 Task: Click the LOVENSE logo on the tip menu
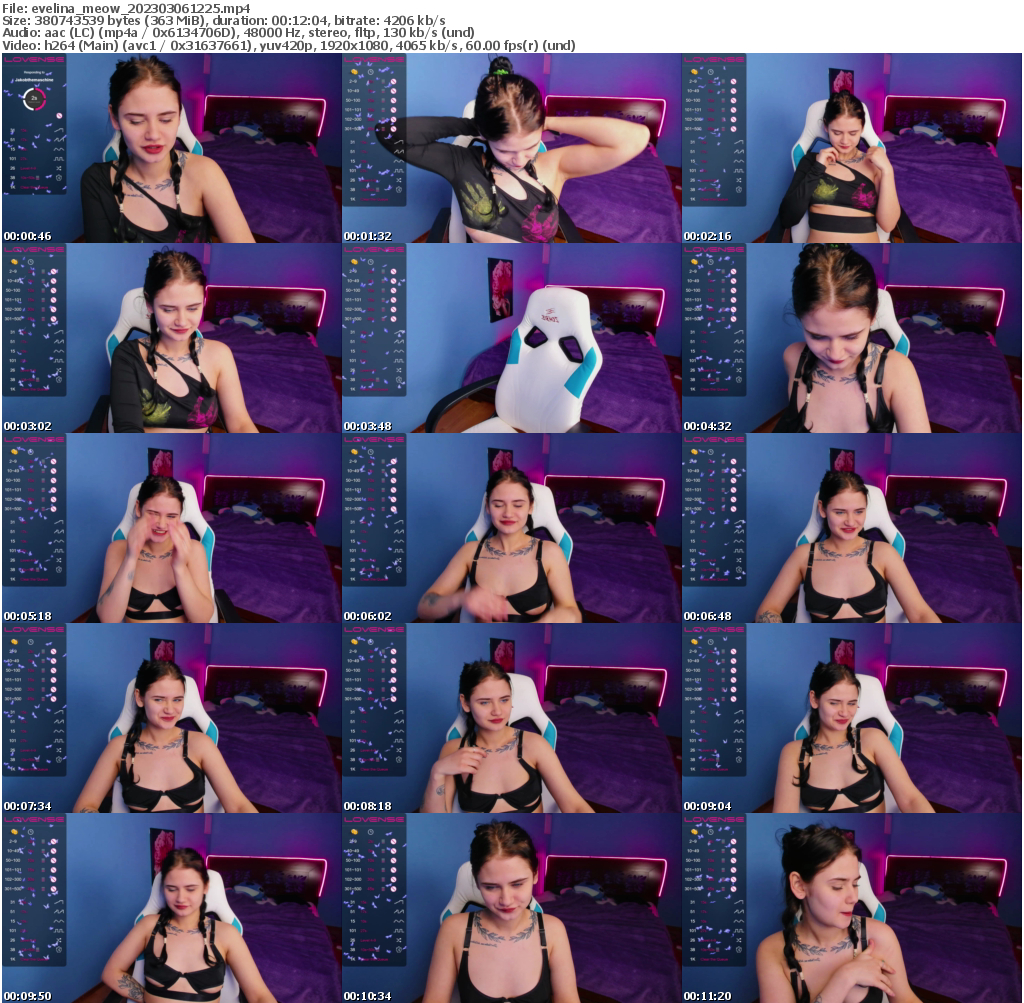click(x=34, y=59)
